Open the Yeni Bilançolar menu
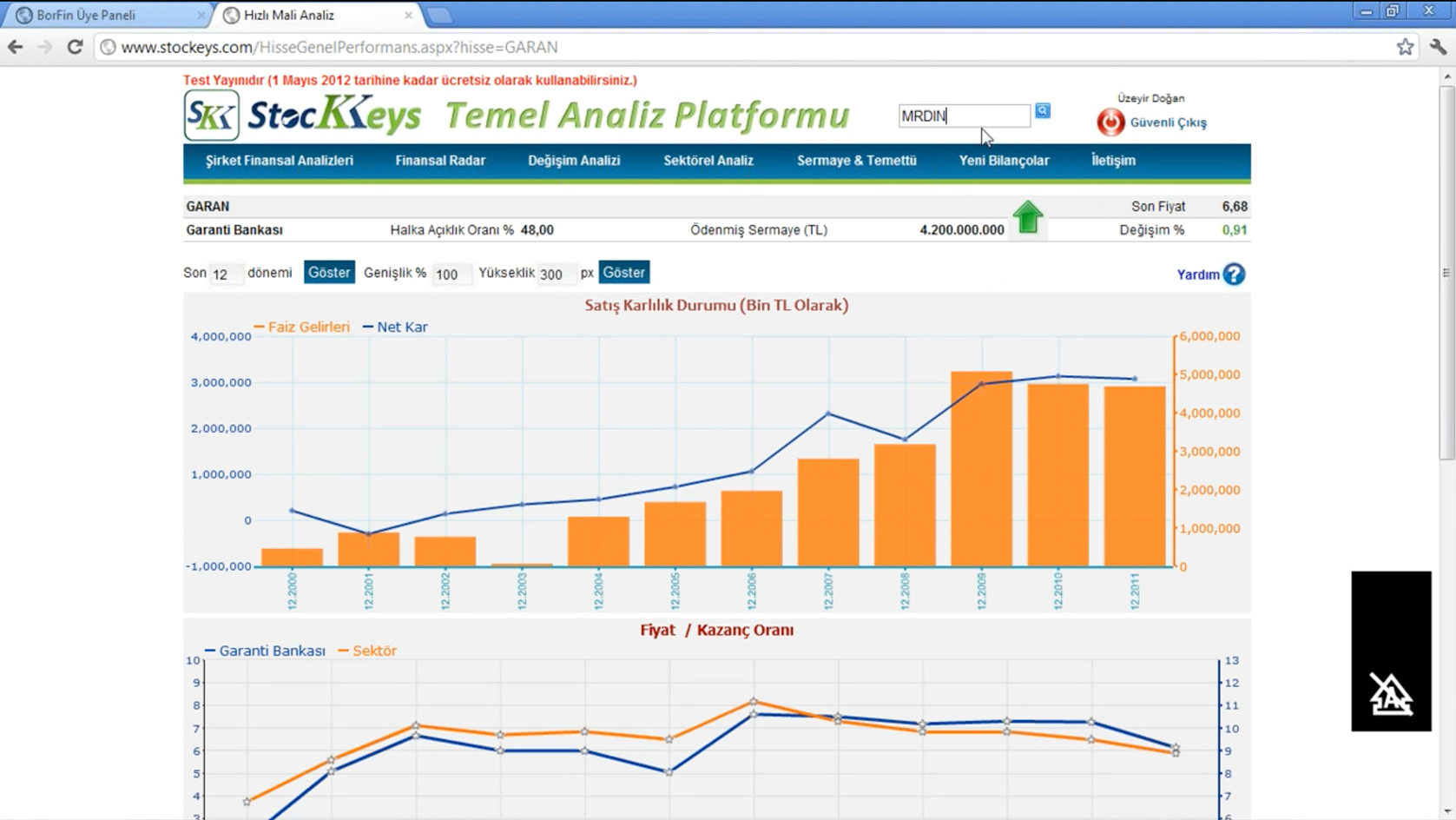Viewport: 1456px width, 820px height. click(1005, 161)
